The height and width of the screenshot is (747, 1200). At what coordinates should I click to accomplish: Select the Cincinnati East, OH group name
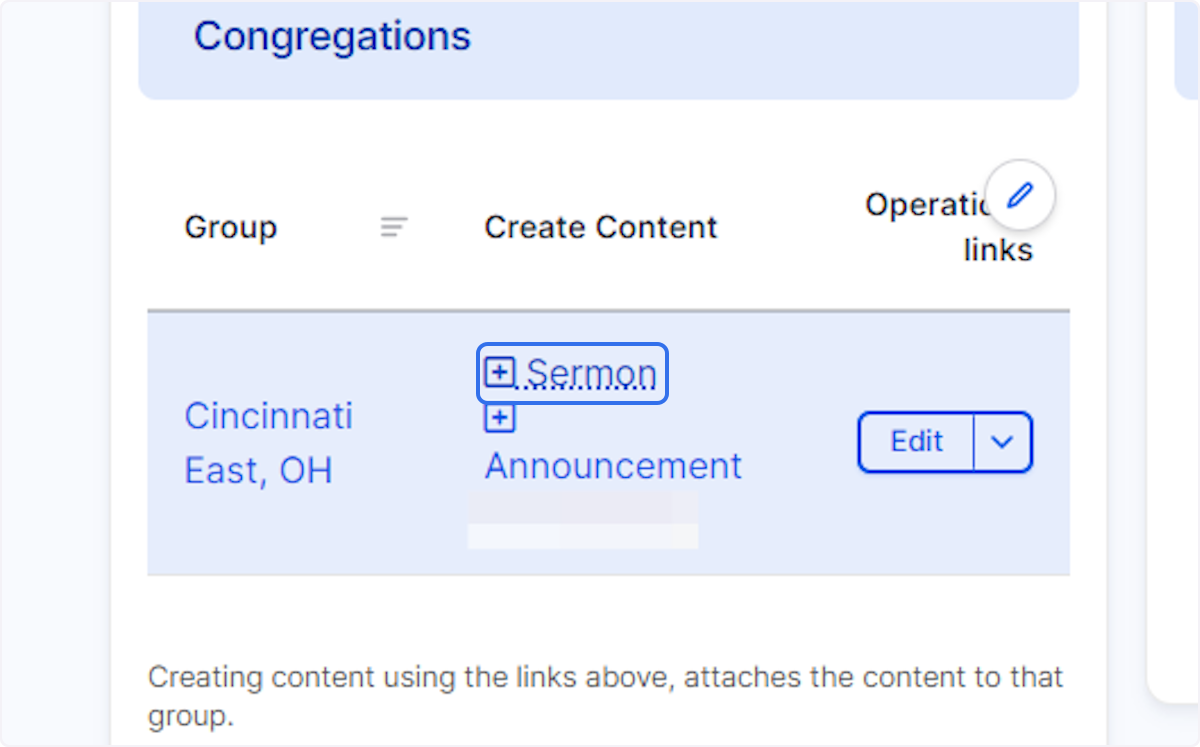[x=268, y=442]
